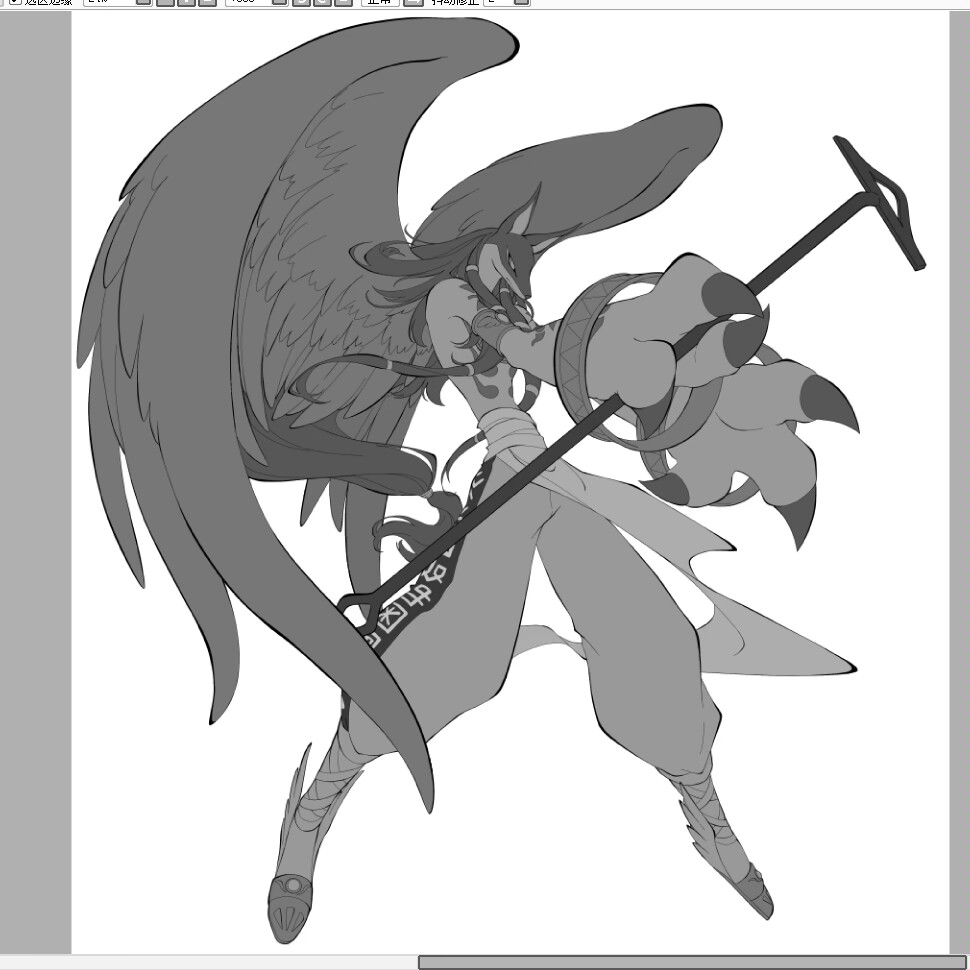Rotate the canvas view clockwise
970x970 pixels.
point(322,1)
